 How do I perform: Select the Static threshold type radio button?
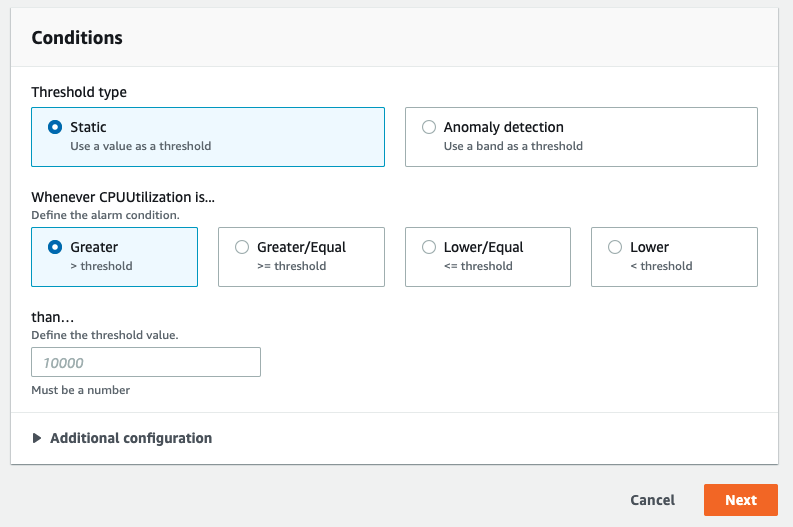tap(55, 128)
